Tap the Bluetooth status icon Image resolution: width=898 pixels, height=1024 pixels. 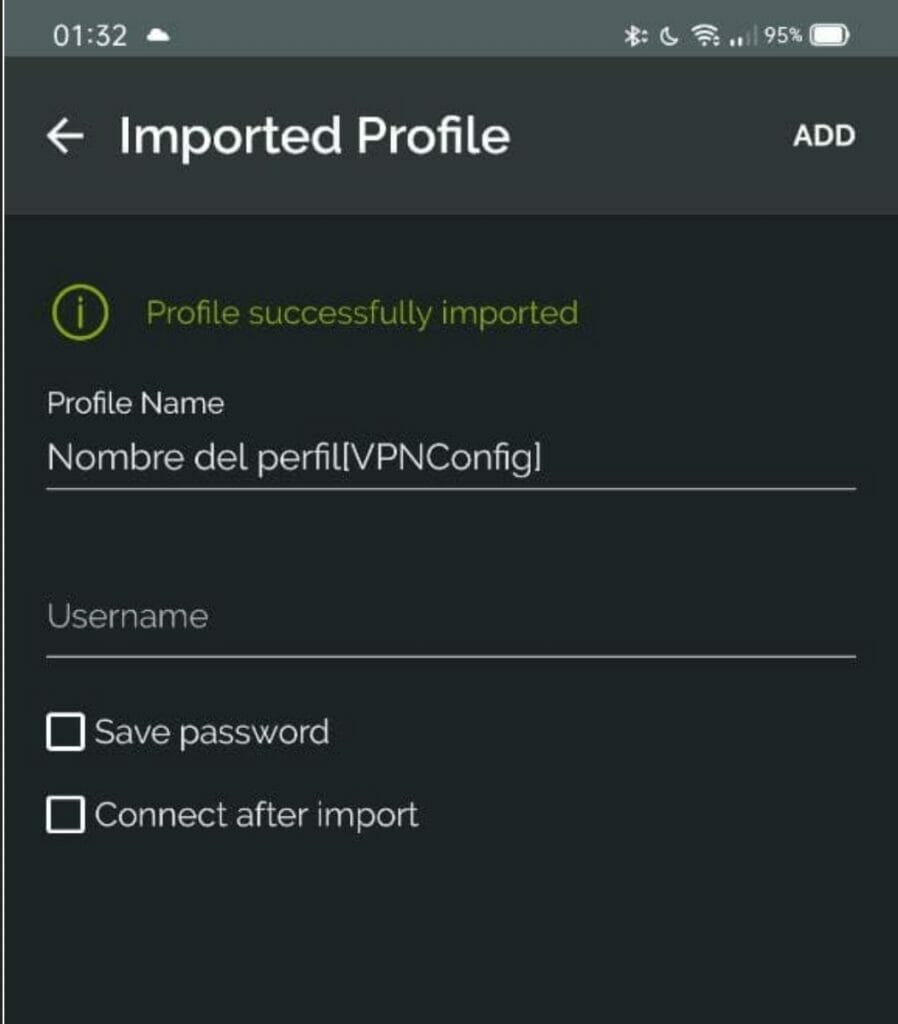pos(635,35)
